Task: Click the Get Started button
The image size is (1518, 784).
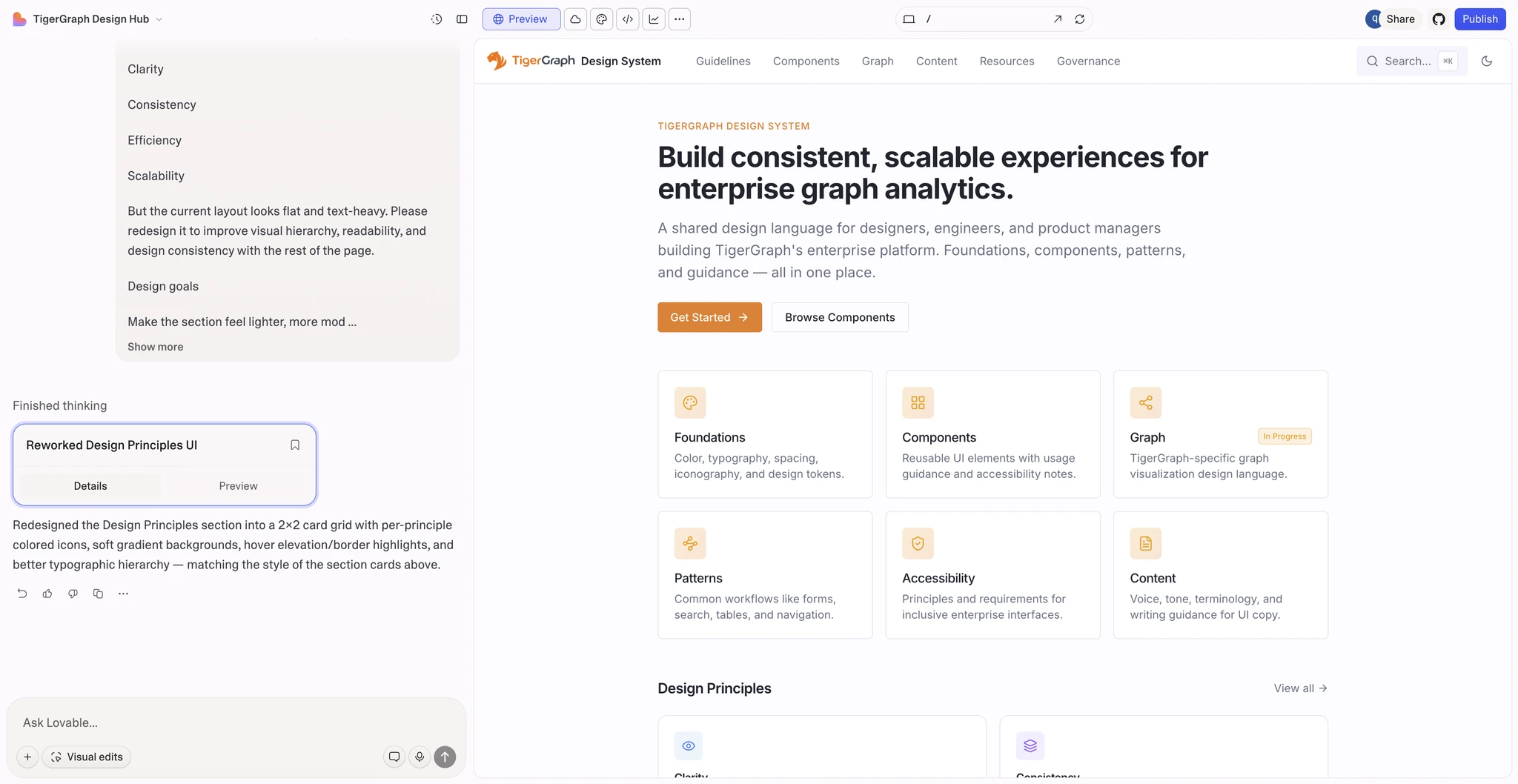Action: pos(709,317)
